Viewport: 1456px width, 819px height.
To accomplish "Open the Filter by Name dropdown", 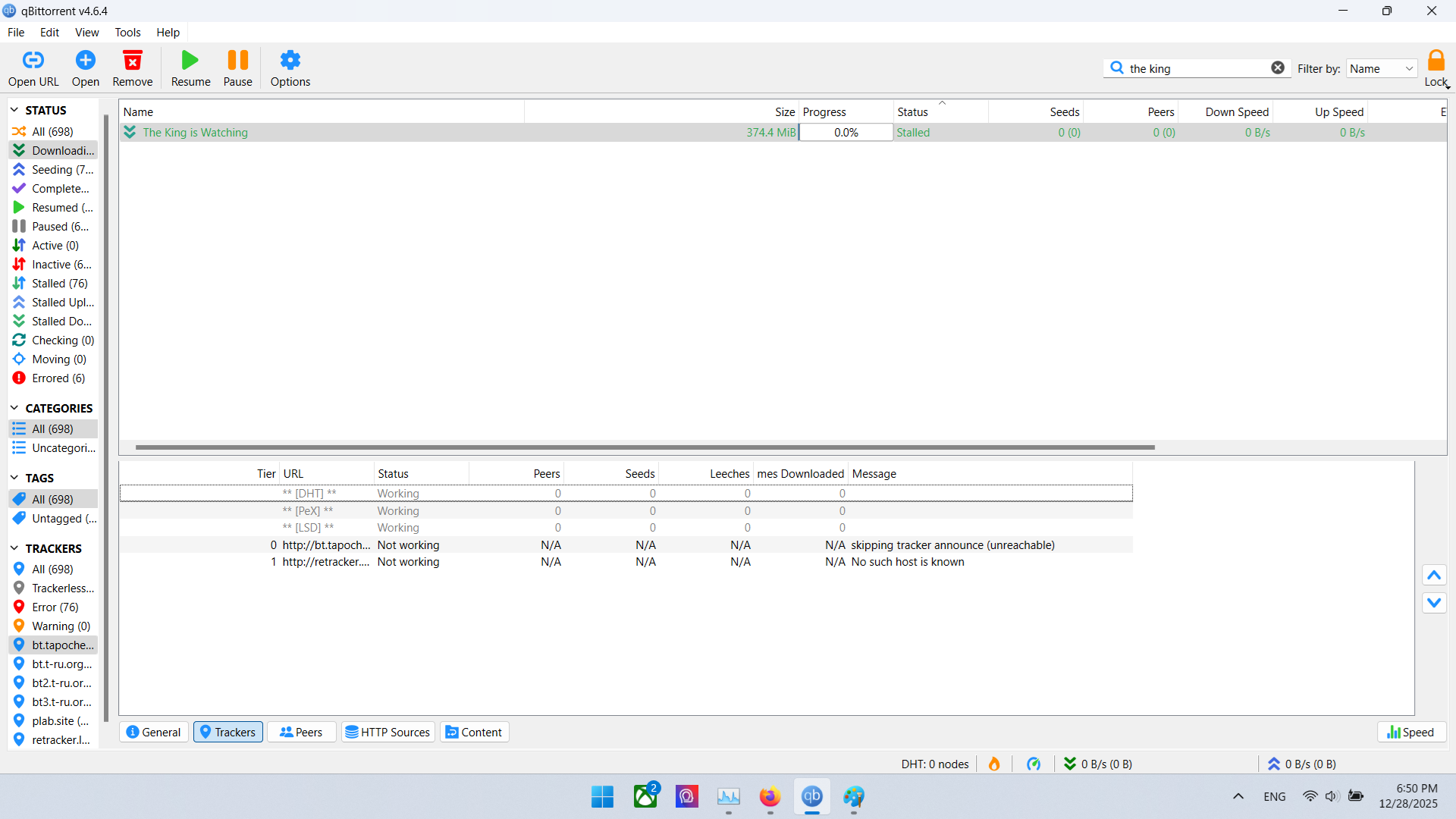I will click(x=1382, y=69).
